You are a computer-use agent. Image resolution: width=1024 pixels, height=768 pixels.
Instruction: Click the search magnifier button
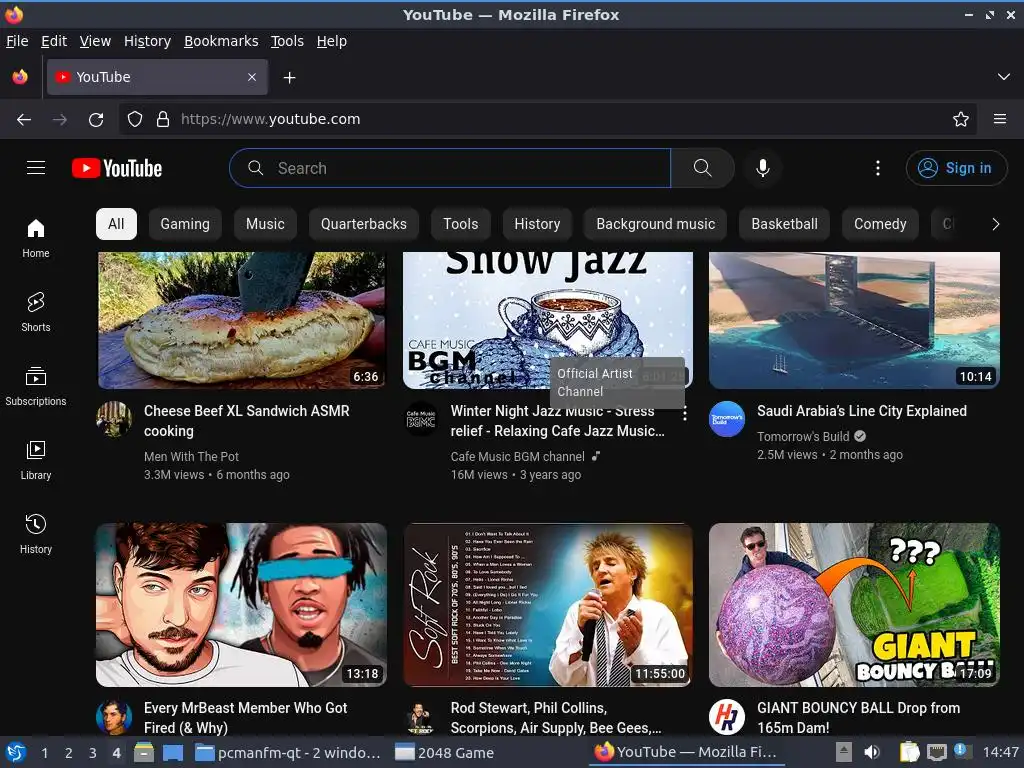point(703,168)
